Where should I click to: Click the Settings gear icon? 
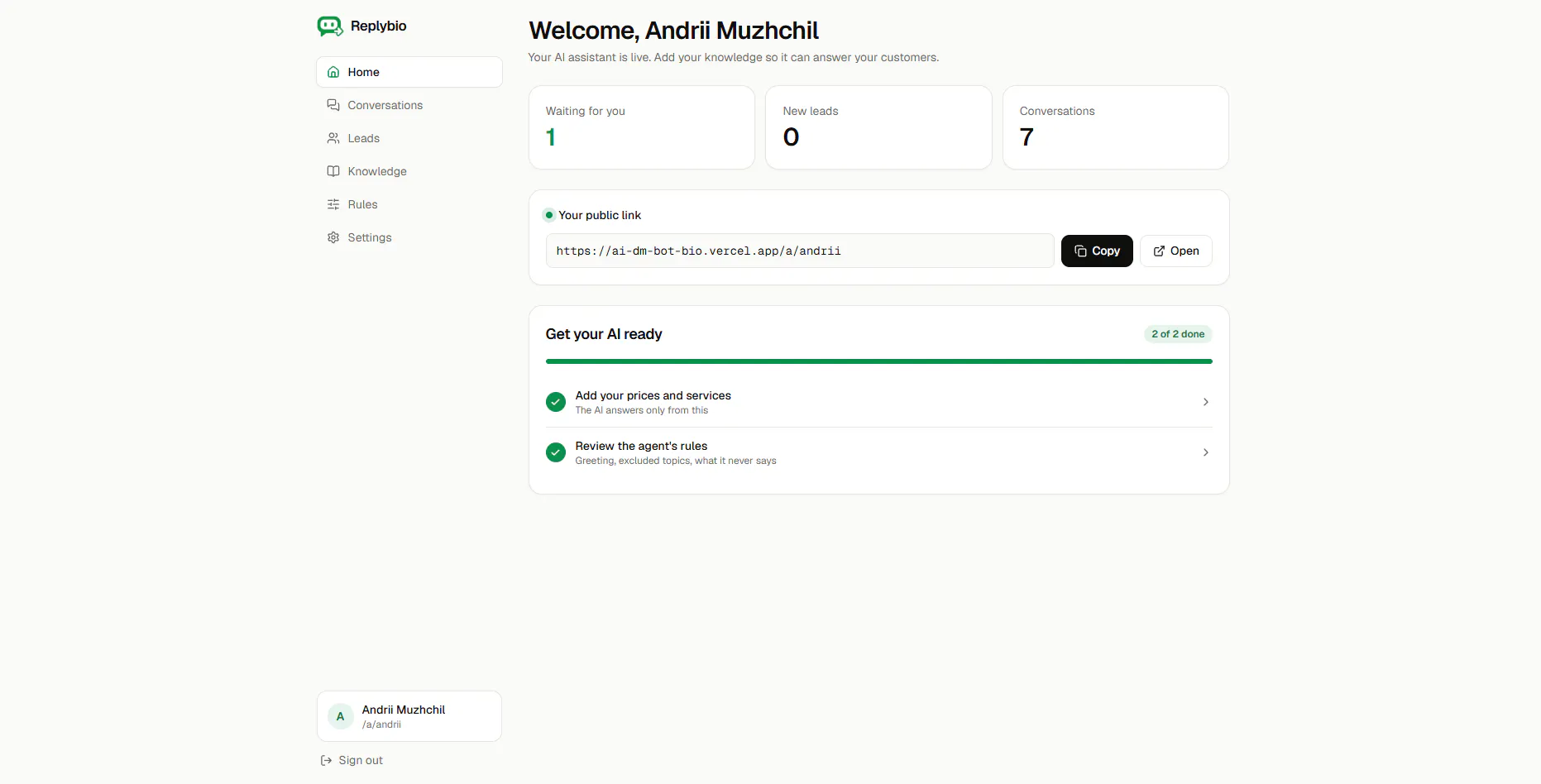333,237
